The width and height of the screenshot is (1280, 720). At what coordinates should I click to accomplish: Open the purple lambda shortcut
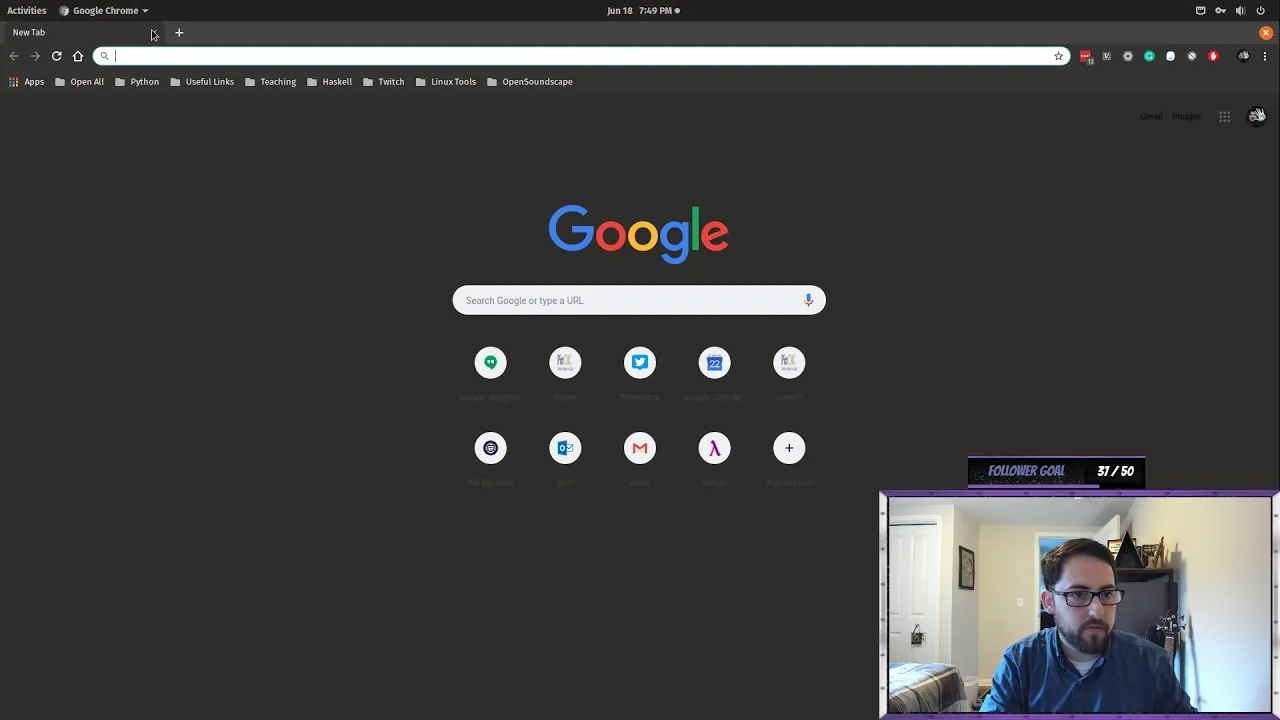point(714,448)
